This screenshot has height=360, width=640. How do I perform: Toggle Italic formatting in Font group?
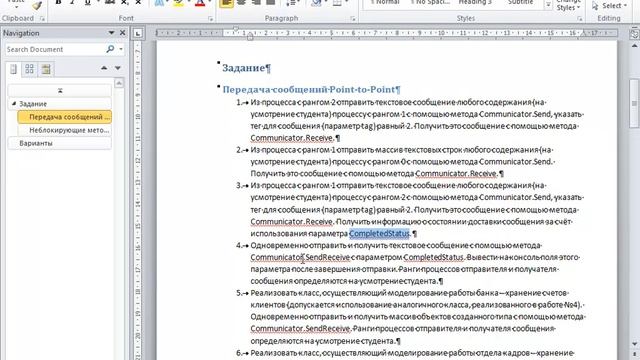click(72, 2)
